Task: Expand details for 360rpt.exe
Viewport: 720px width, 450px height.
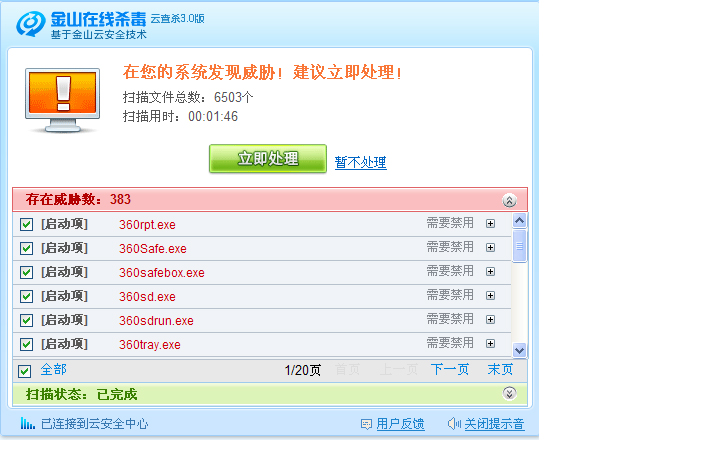Action: 490,224
